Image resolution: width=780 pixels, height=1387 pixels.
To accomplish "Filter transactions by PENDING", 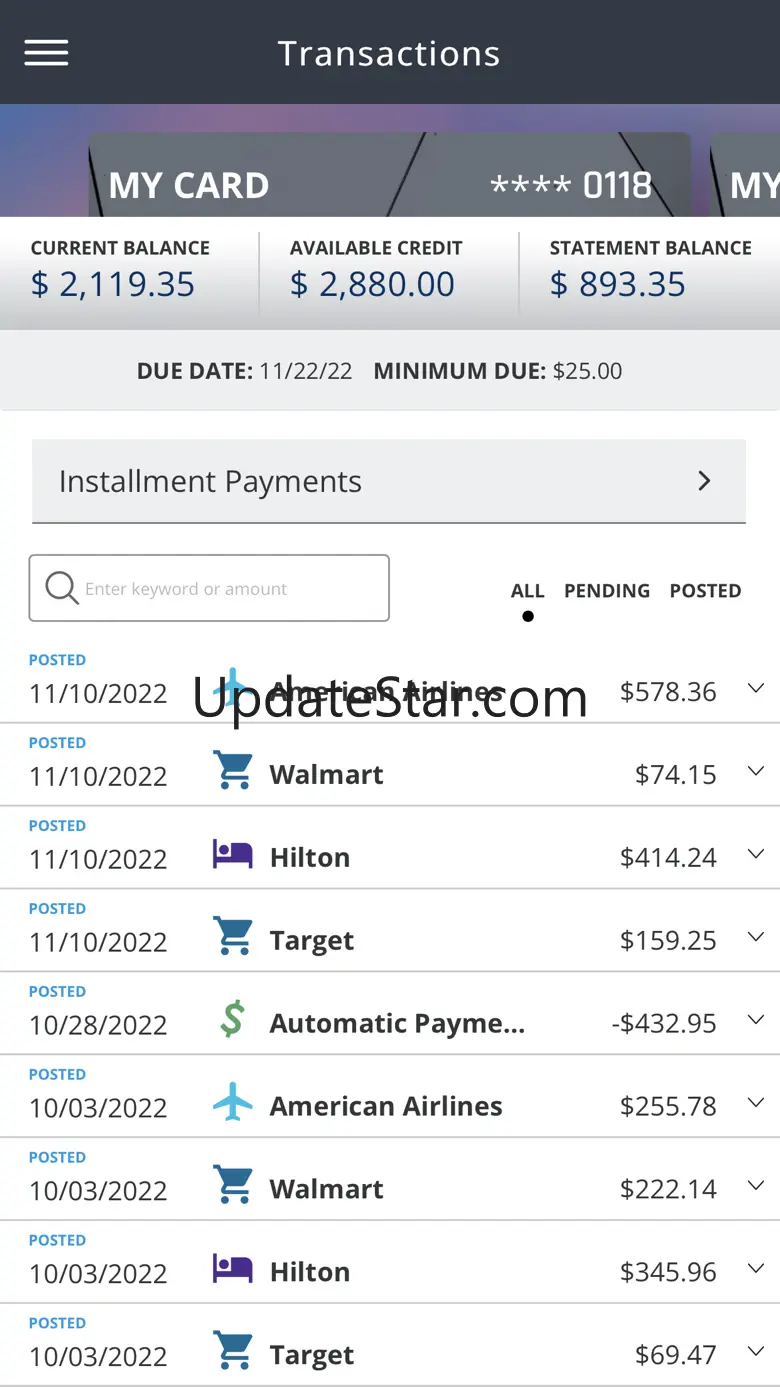I will [607, 591].
